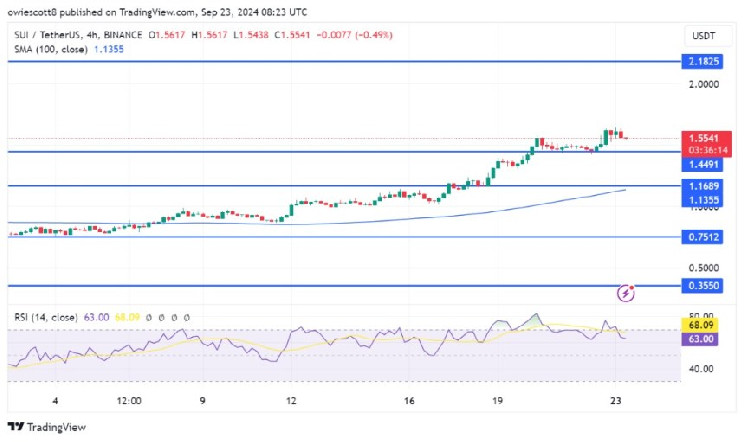Click the date 9 on time axis
This screenshot has height=442, width=745.
tap(202, 401)
